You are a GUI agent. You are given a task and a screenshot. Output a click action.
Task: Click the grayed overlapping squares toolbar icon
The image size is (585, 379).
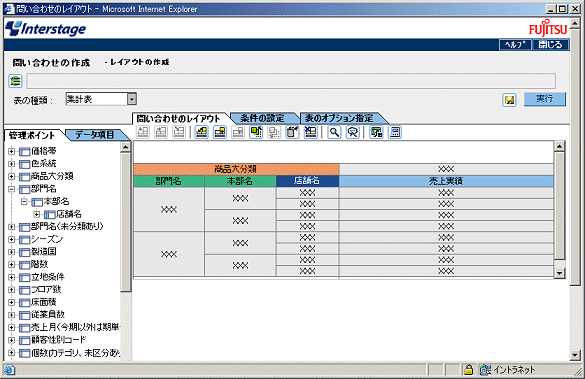pyautogui.click(x=274, y=132)
